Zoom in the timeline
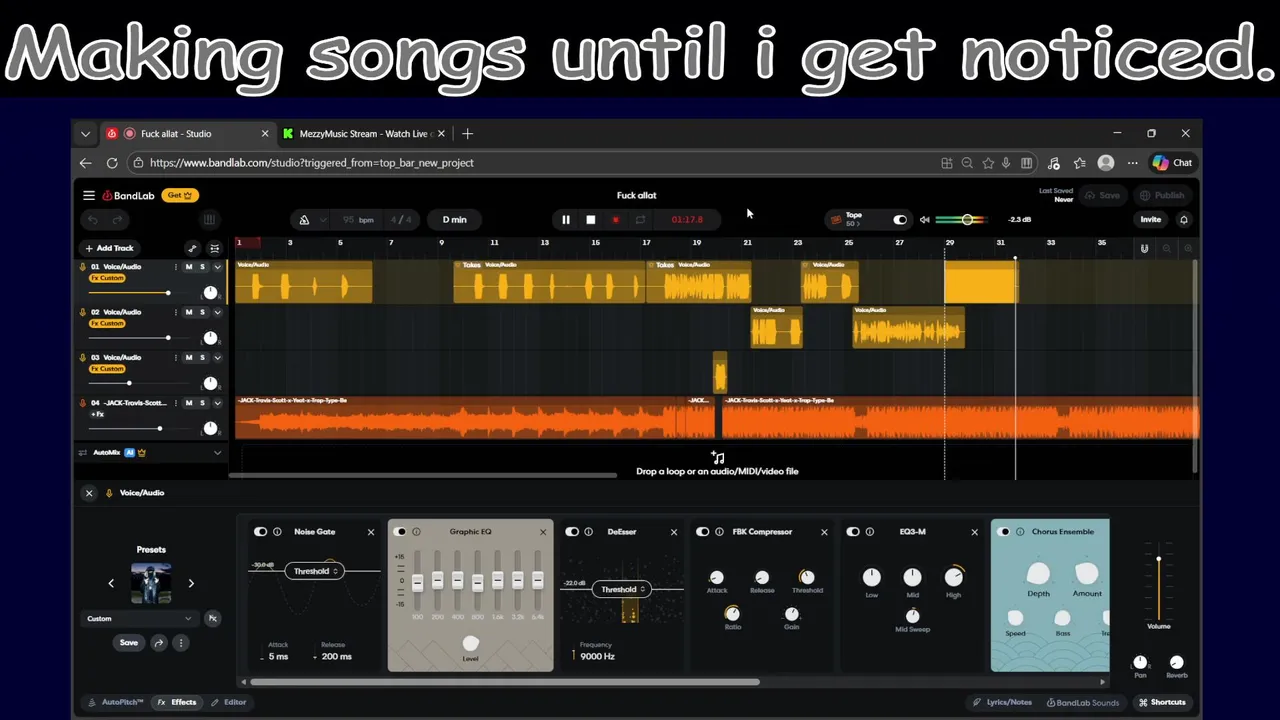1280x720 pixels. point(1188,248)
